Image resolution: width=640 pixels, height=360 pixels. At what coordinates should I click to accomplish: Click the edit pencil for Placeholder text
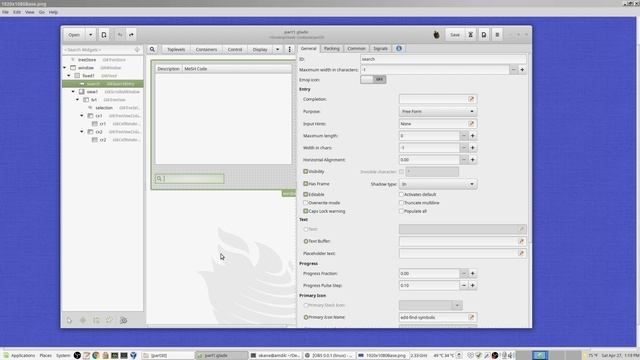click(x=521, y=253)
